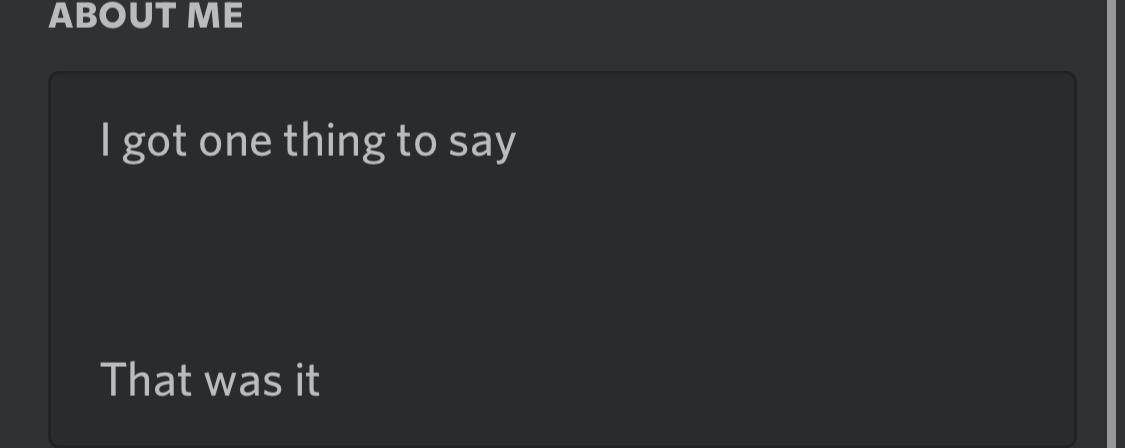Viewport: 1125px width, 448px height.
Task: Click the leading "I" in the first line
Action: click(104, 141)
